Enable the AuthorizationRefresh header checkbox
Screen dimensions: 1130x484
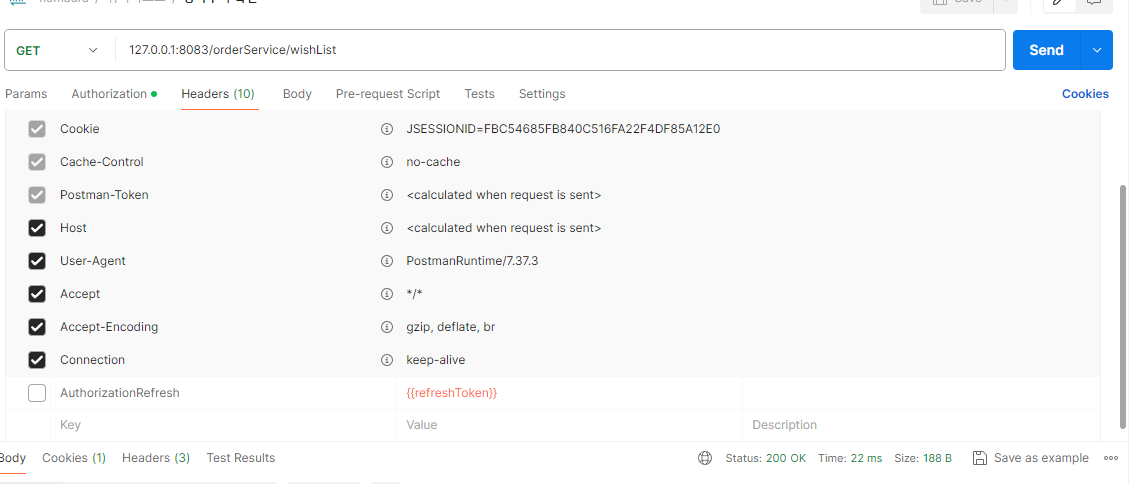[37, 393]
